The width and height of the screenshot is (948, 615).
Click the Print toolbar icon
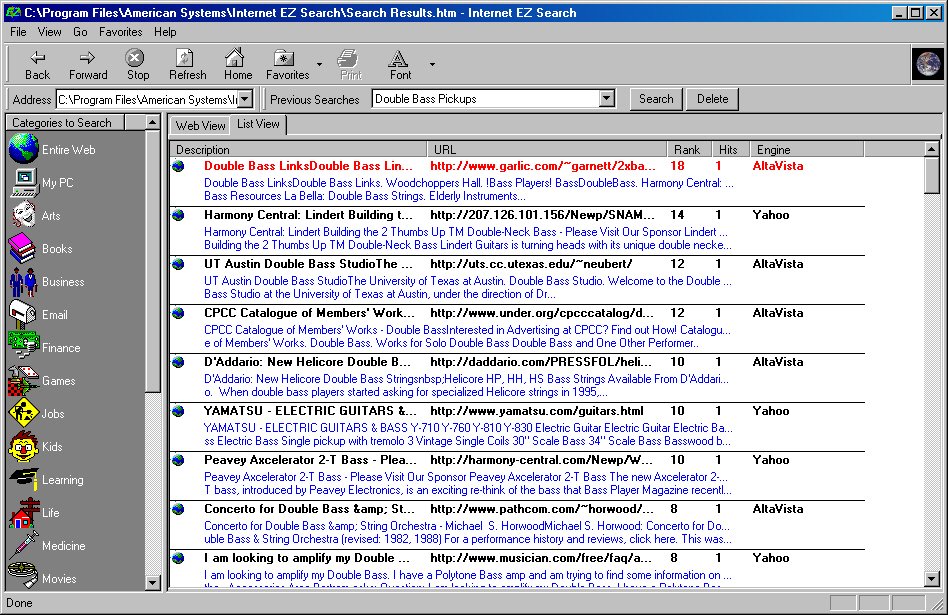[351, 65]
